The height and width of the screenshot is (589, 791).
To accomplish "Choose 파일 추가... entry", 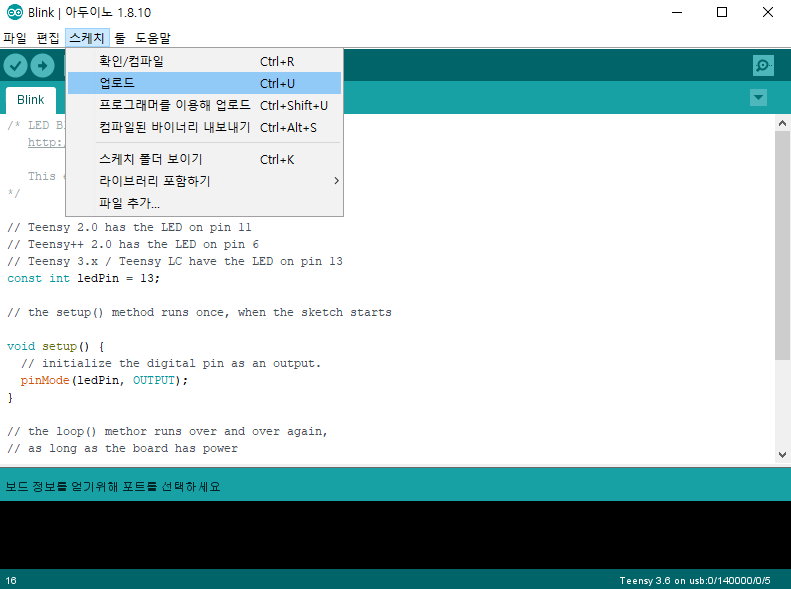I will point(205,203).
